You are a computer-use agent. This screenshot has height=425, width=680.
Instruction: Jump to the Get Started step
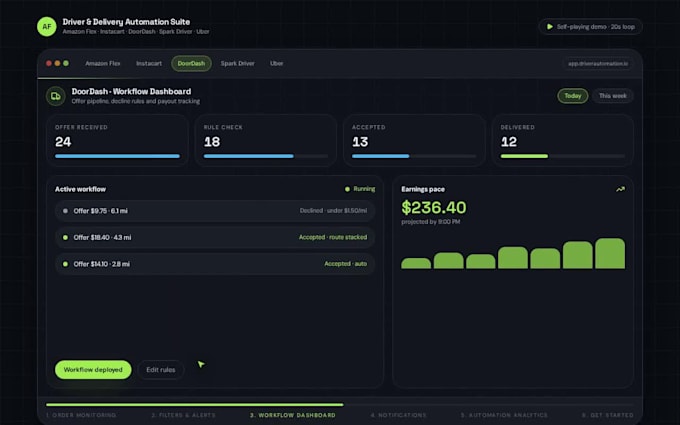[x=607, y=415]
